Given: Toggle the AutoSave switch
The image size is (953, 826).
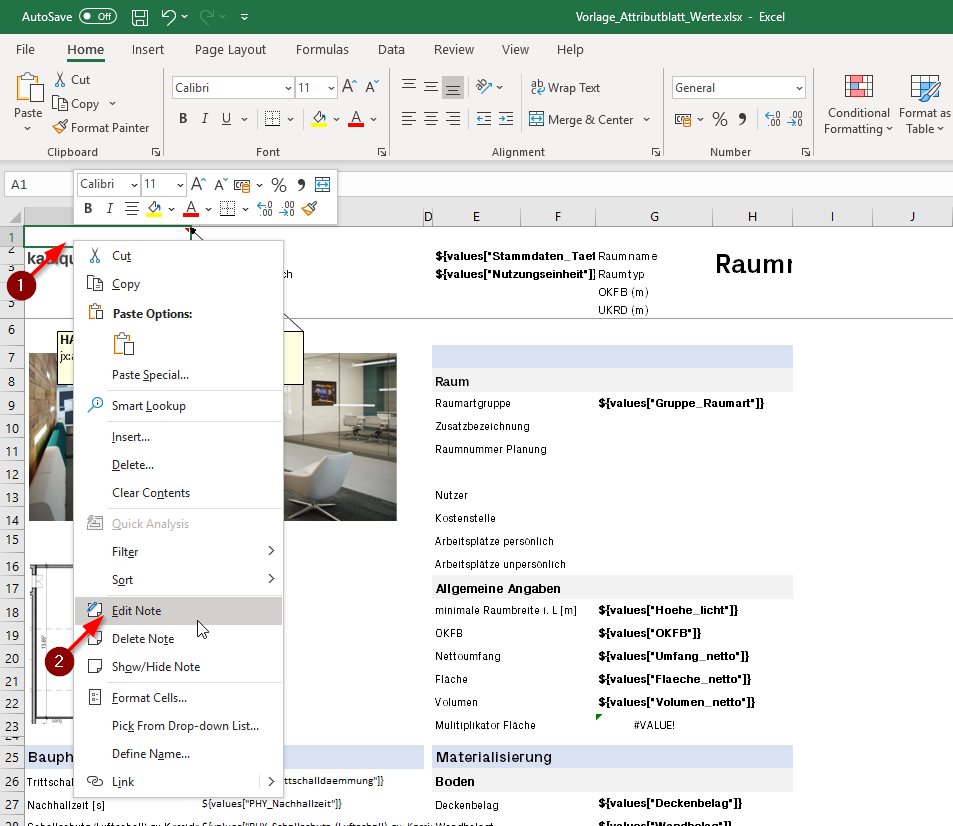Looking at the screenshot, I should tap(98, 16).
